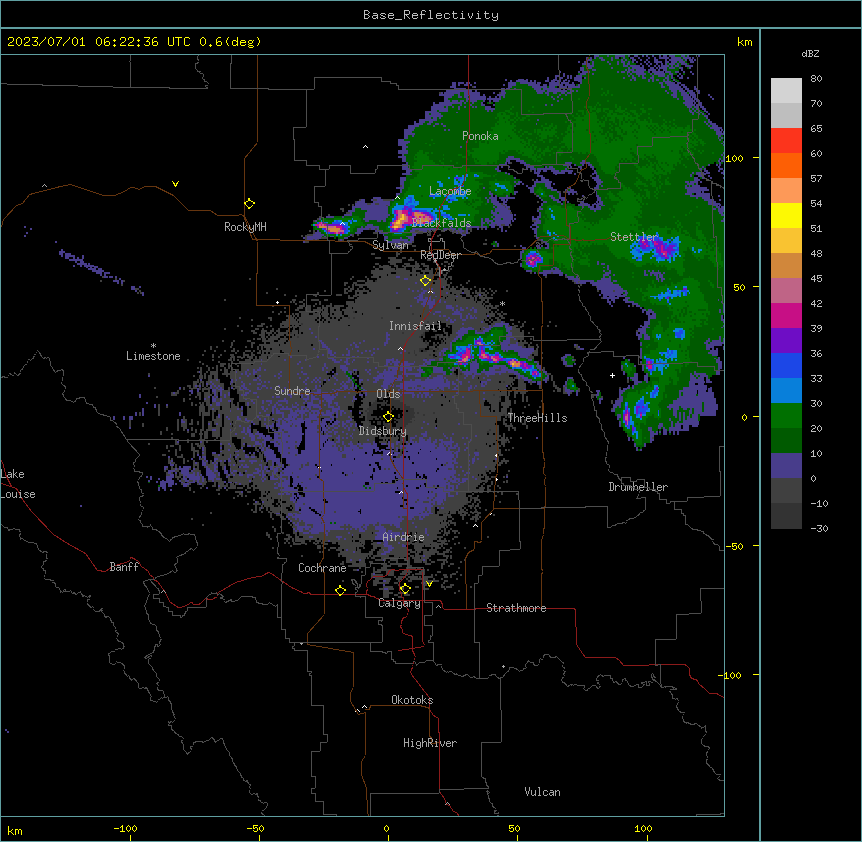Click the Calgary city label
This screenshot has width=862, height=842.
[399, 603]
